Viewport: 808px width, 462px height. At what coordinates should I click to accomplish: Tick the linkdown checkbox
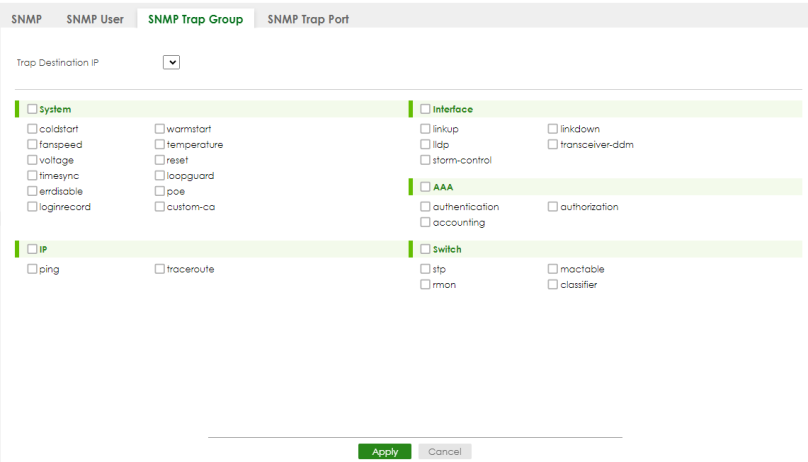553,129
